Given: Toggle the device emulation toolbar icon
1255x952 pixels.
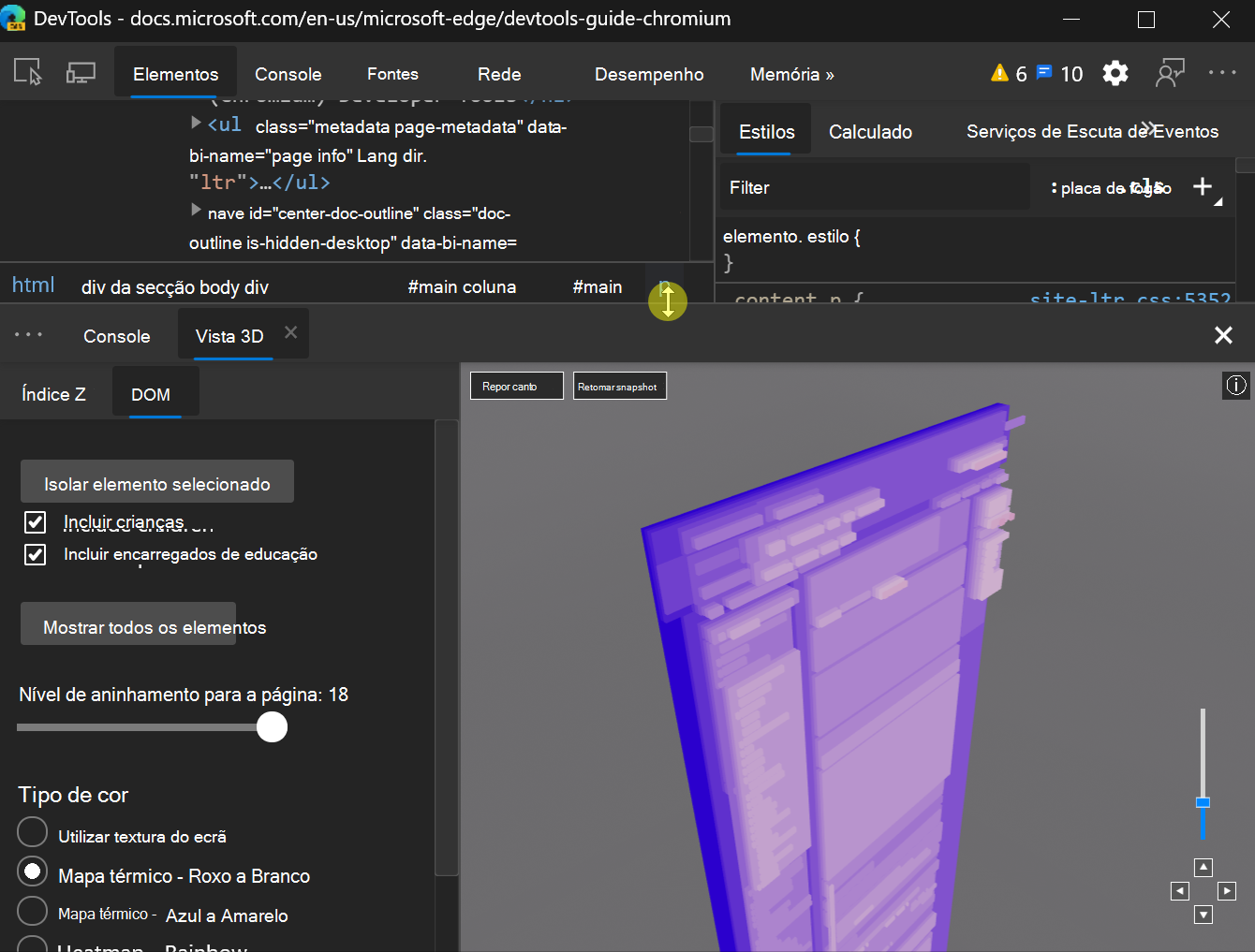Looking at the screenshot, I should tap(81, 72).
